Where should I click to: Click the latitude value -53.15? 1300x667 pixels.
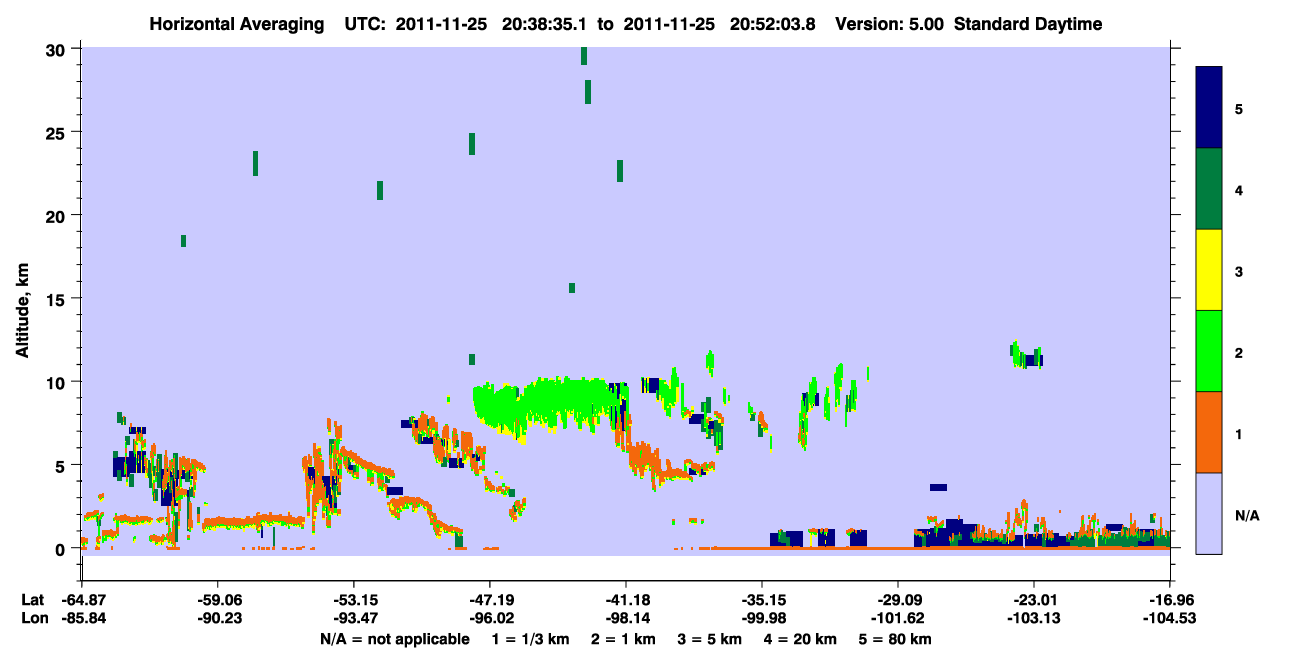[x=354, y=600]
